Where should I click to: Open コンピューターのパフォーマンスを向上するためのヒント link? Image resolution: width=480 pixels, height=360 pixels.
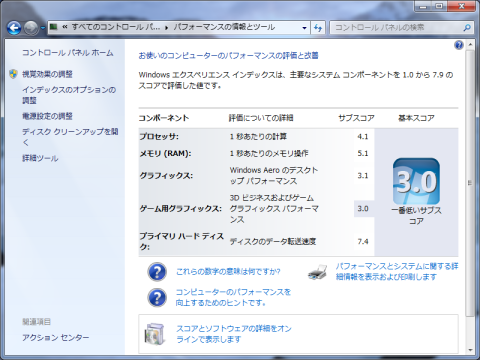[233, 297]
